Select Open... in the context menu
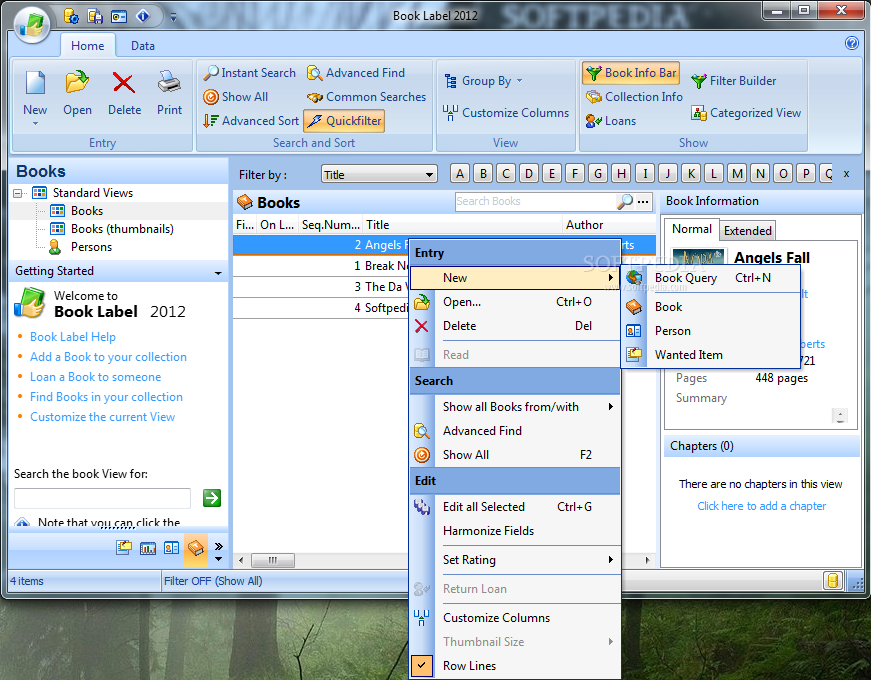 pos(514,302)
